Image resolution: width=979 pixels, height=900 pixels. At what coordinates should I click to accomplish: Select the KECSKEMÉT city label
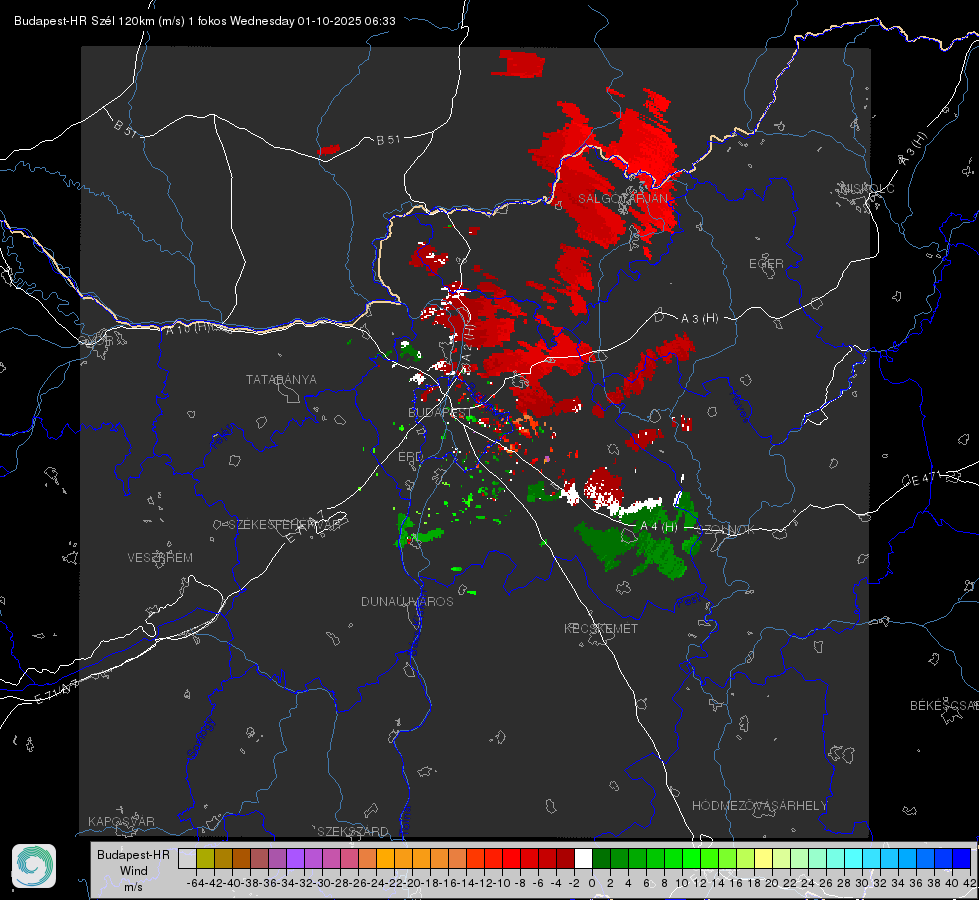pyautogui.click(x=601, y=628)
